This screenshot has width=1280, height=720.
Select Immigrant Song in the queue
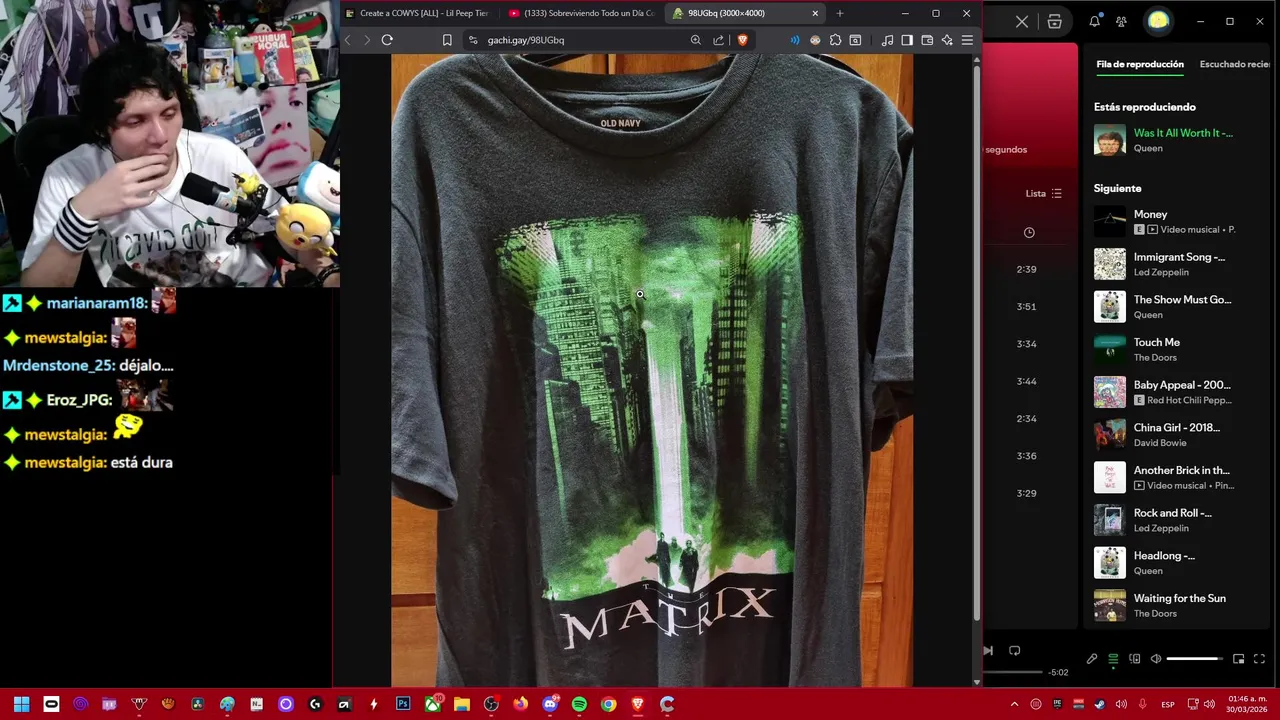click(1177, 264)
